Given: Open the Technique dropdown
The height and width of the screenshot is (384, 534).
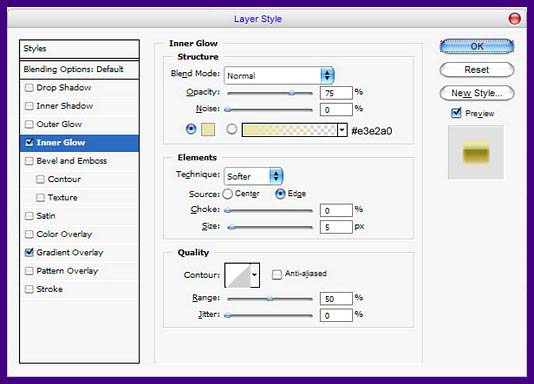Looking at the screenshot, I should click(253, 176).
